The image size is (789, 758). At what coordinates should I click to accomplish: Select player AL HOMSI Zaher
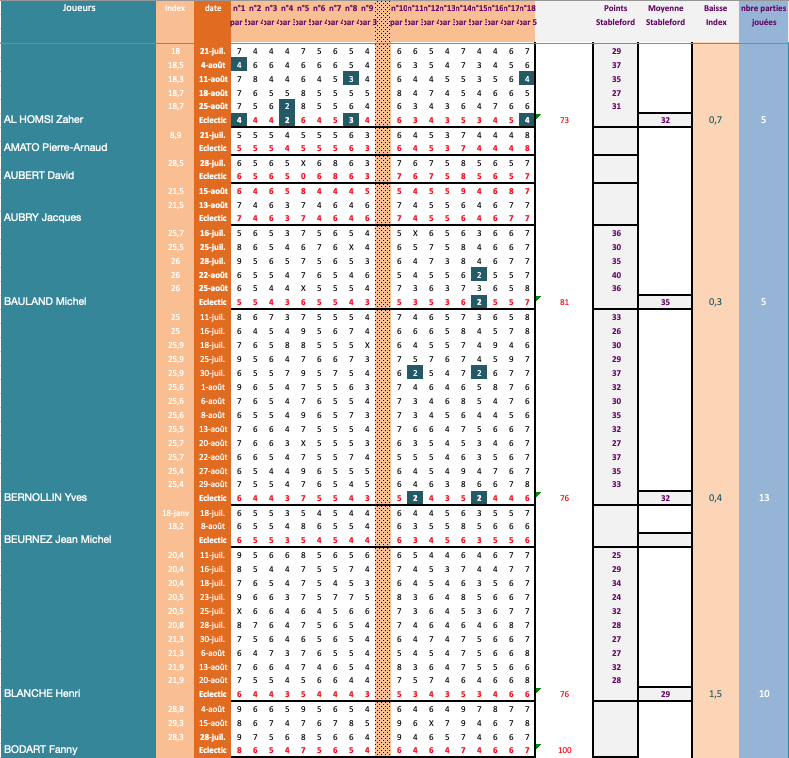pos(43,120)
